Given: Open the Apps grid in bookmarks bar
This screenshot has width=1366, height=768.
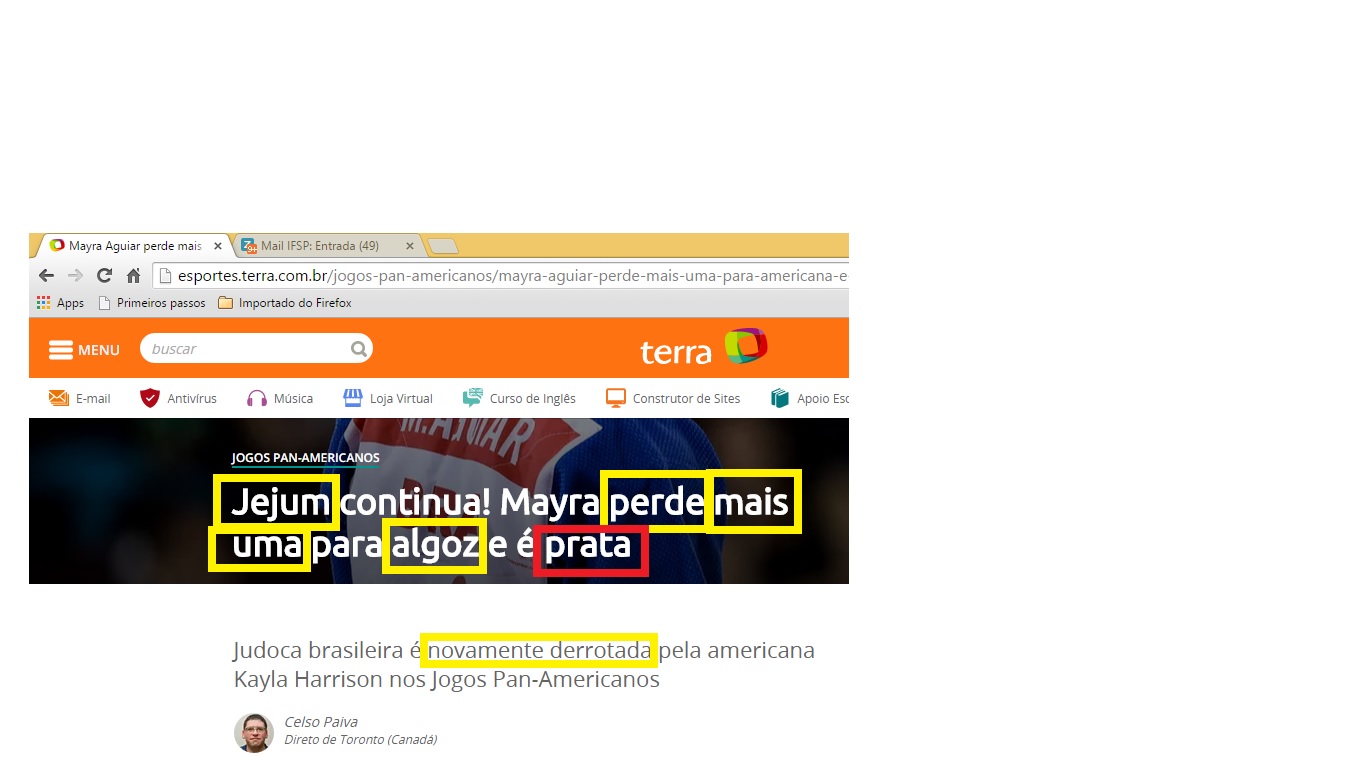Looking at the screenshot, I should click(x=60, y=303).
